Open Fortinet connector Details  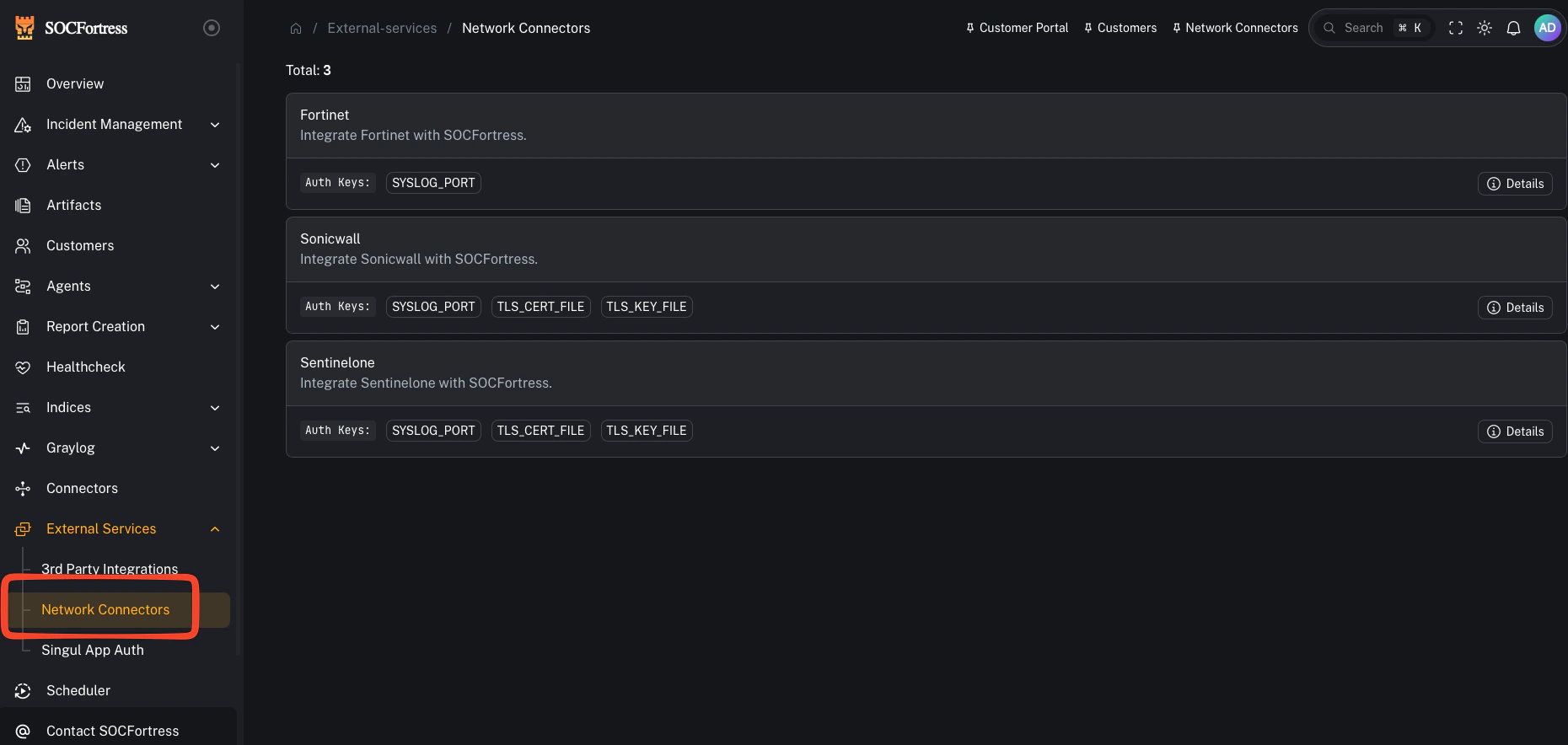click(1515, 184)
